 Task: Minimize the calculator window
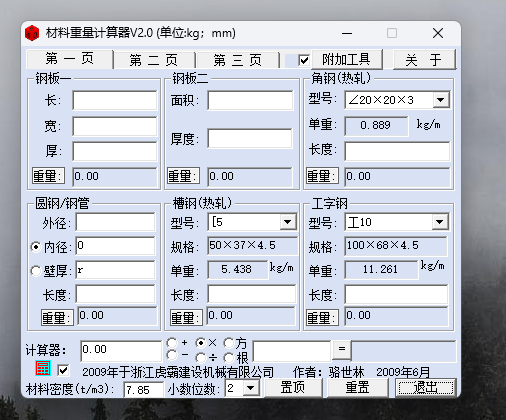click(x=347, y=33)
